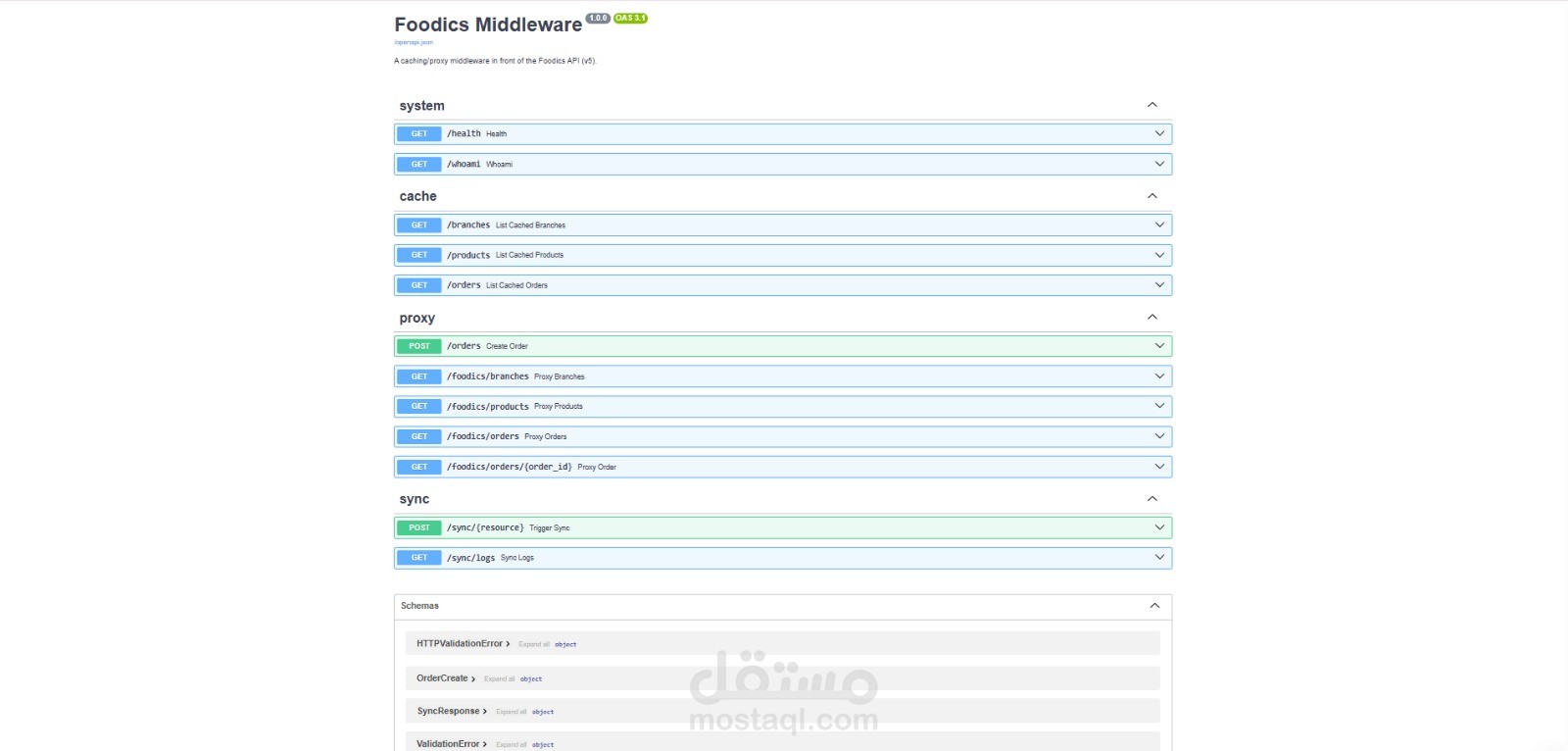Expand the /foodics/branches row arrow
Screen dimensions: 1568x751
pyautogui.click(x=1159, y=376)
